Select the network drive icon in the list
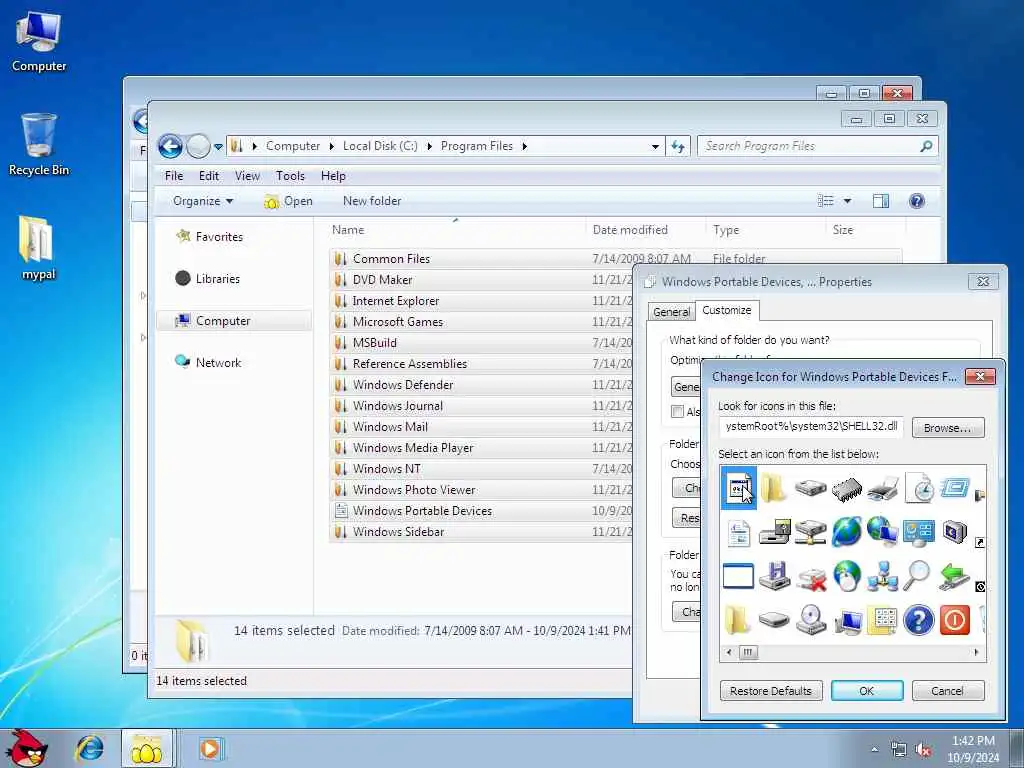Viewport: 1024px width, 768px height. click(x=810, y=532)
